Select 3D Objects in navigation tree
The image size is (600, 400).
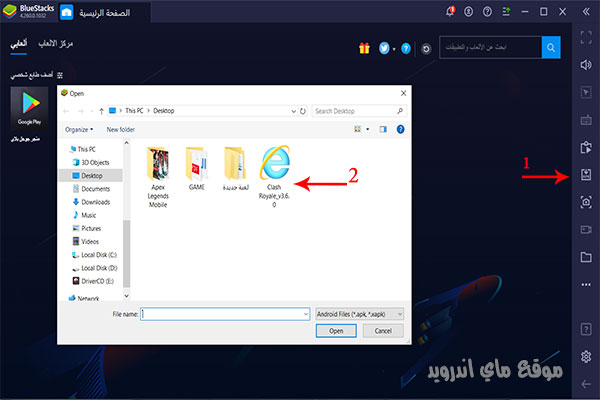(91, 163)
